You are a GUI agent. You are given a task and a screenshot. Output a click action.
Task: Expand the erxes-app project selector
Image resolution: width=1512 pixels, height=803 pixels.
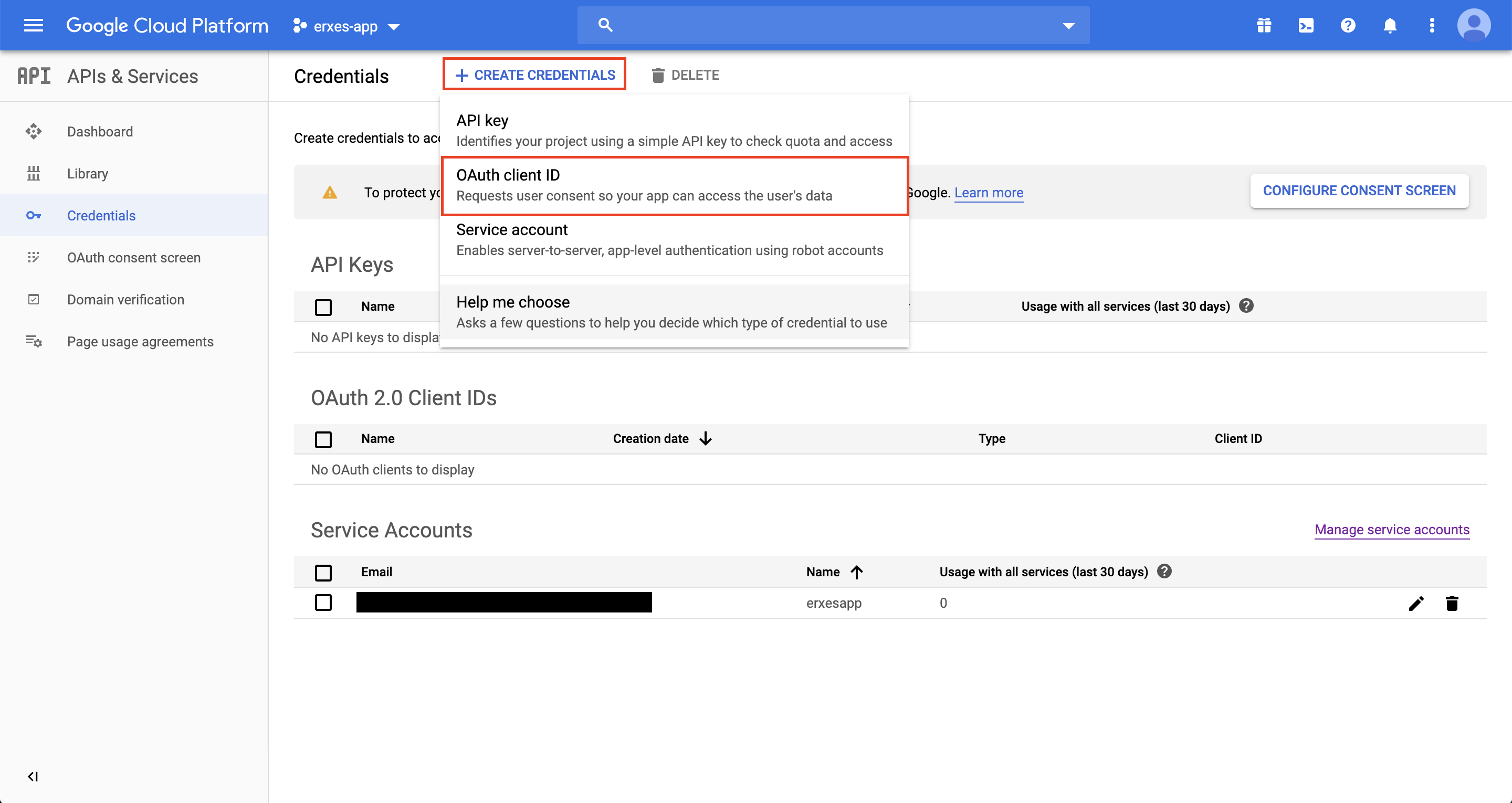(x=346, y=26)
